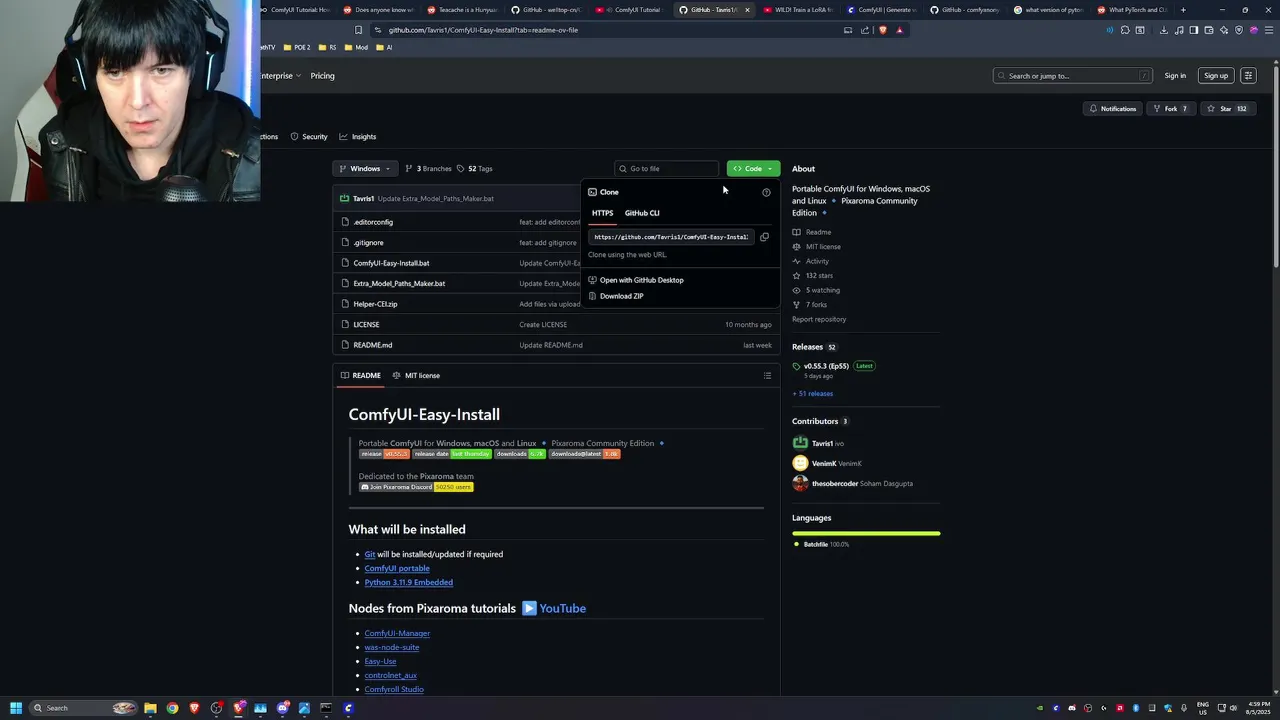Image resolution: width=1280 pixels, height=720 pixels.
Task: Click the Brave rewards triangle icon
Action: (899, 30)
